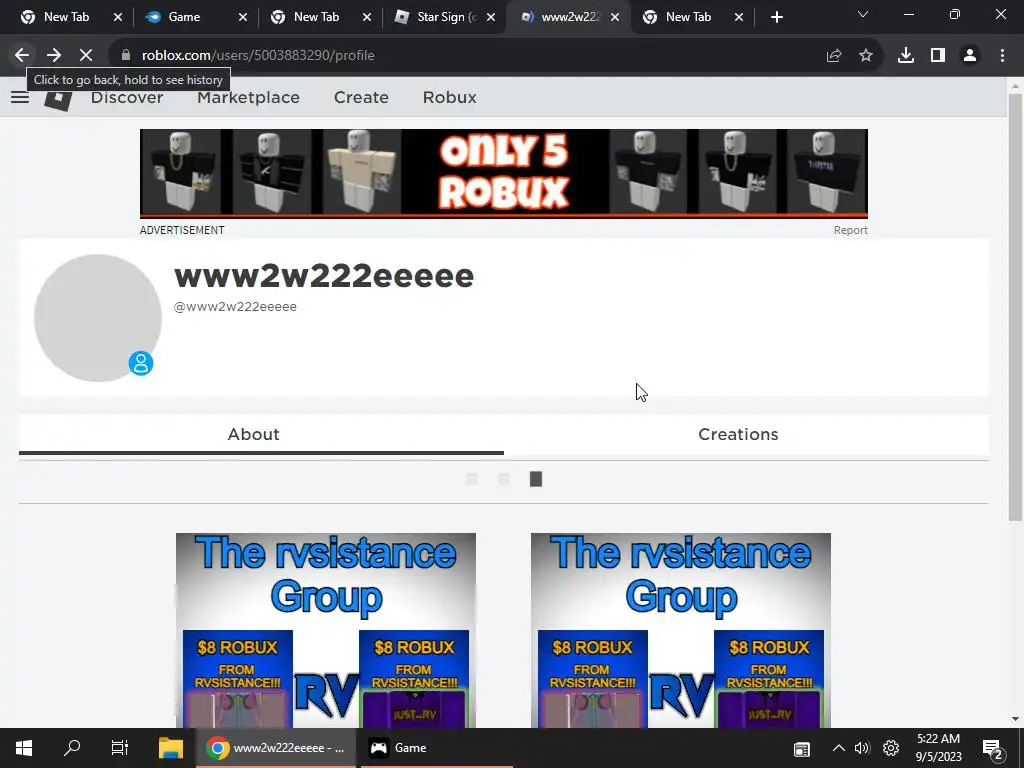The height and width of the screenshot is (768, 1024).
Task: Open File Explorer from the taskbar
Action: 170,748
